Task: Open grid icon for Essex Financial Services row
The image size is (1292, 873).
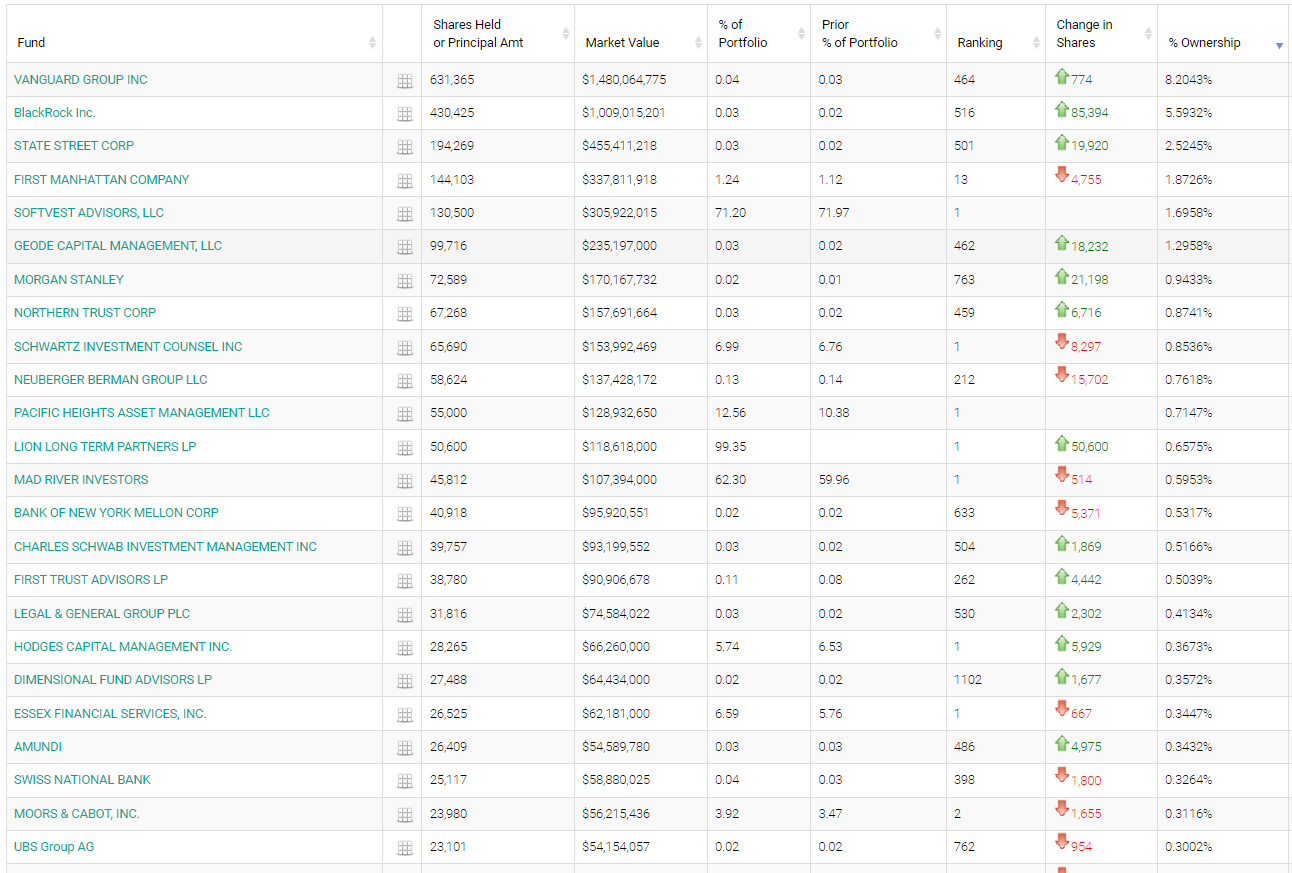Action: coord(405,715)
